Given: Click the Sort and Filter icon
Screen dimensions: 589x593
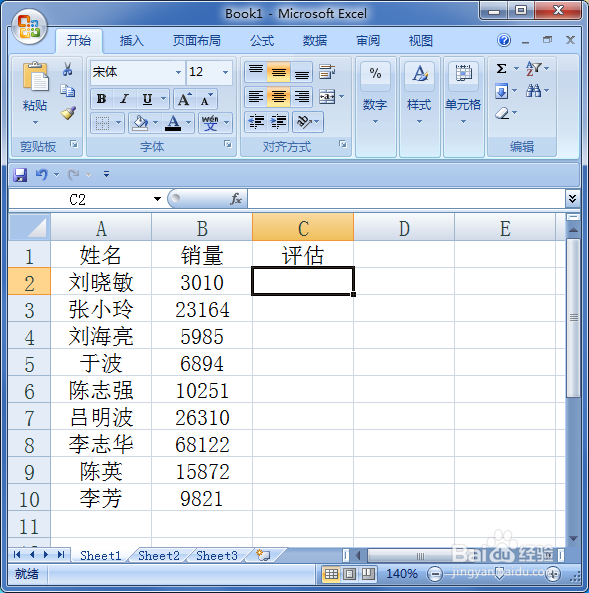Looking at the screenshot, I should pyautogui.click(x=533, y=69).
